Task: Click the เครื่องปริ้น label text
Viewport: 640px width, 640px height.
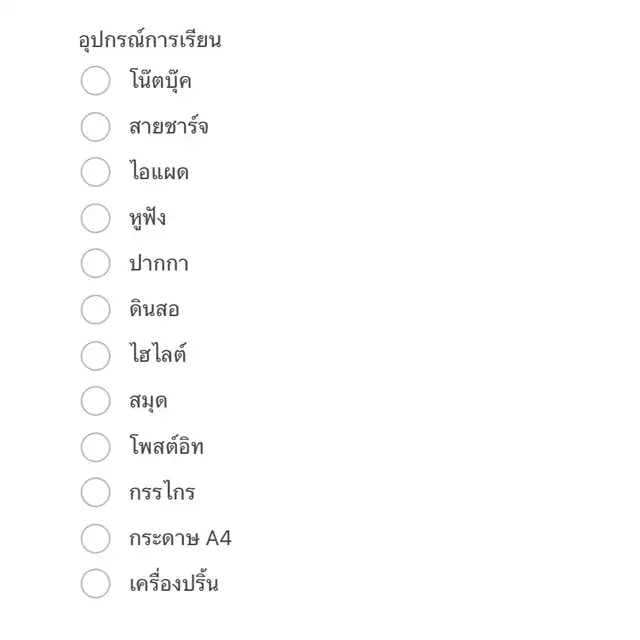Action: 174,582
